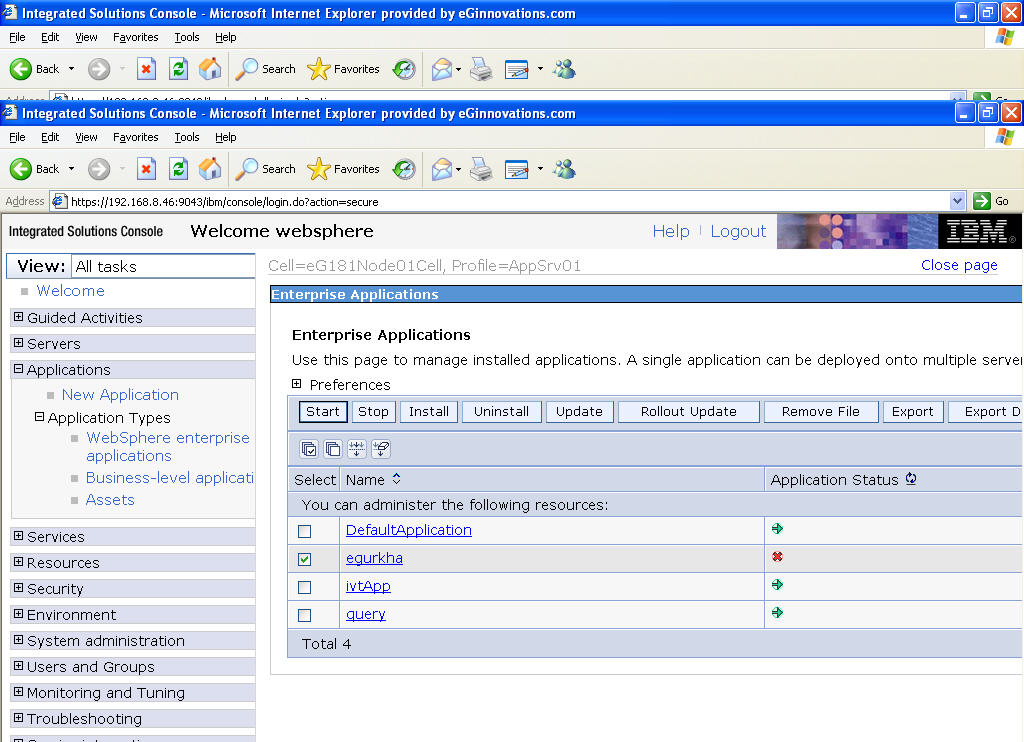Click the Back arrow in the front browser toolbar
The image size is (1024, 742).
[21, 169]
